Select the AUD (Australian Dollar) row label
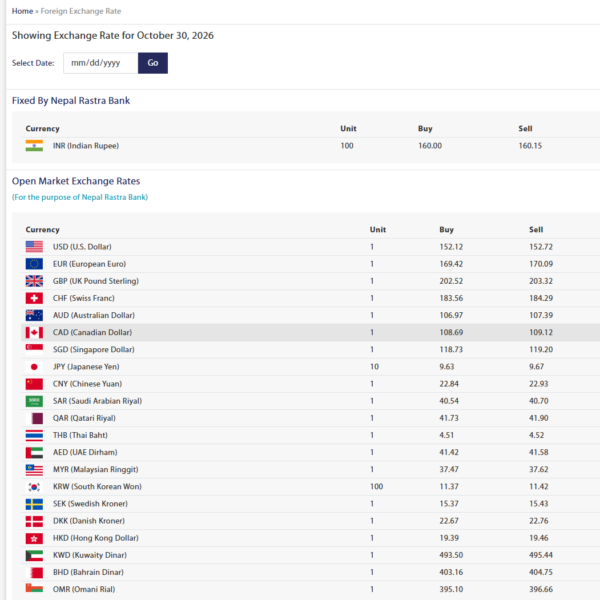600x600 pixels. pyautogui.click(x=94, y=315)
